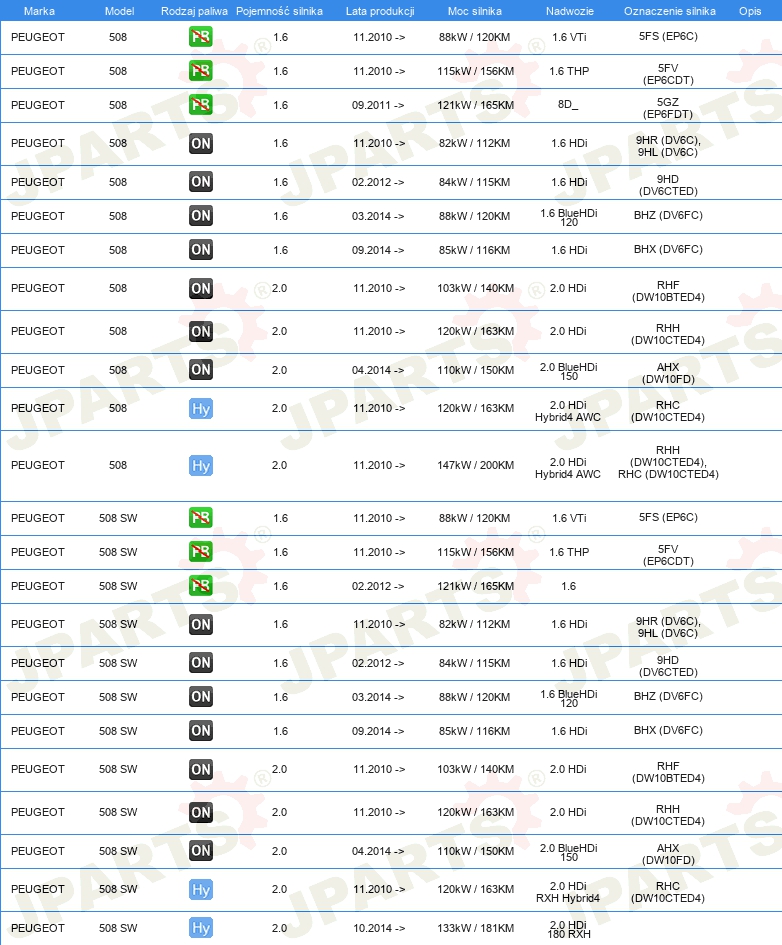Select 9HD (DV6CTED) code in 508 SW row
The image size is (782, 945).
(x=668, y=666)
